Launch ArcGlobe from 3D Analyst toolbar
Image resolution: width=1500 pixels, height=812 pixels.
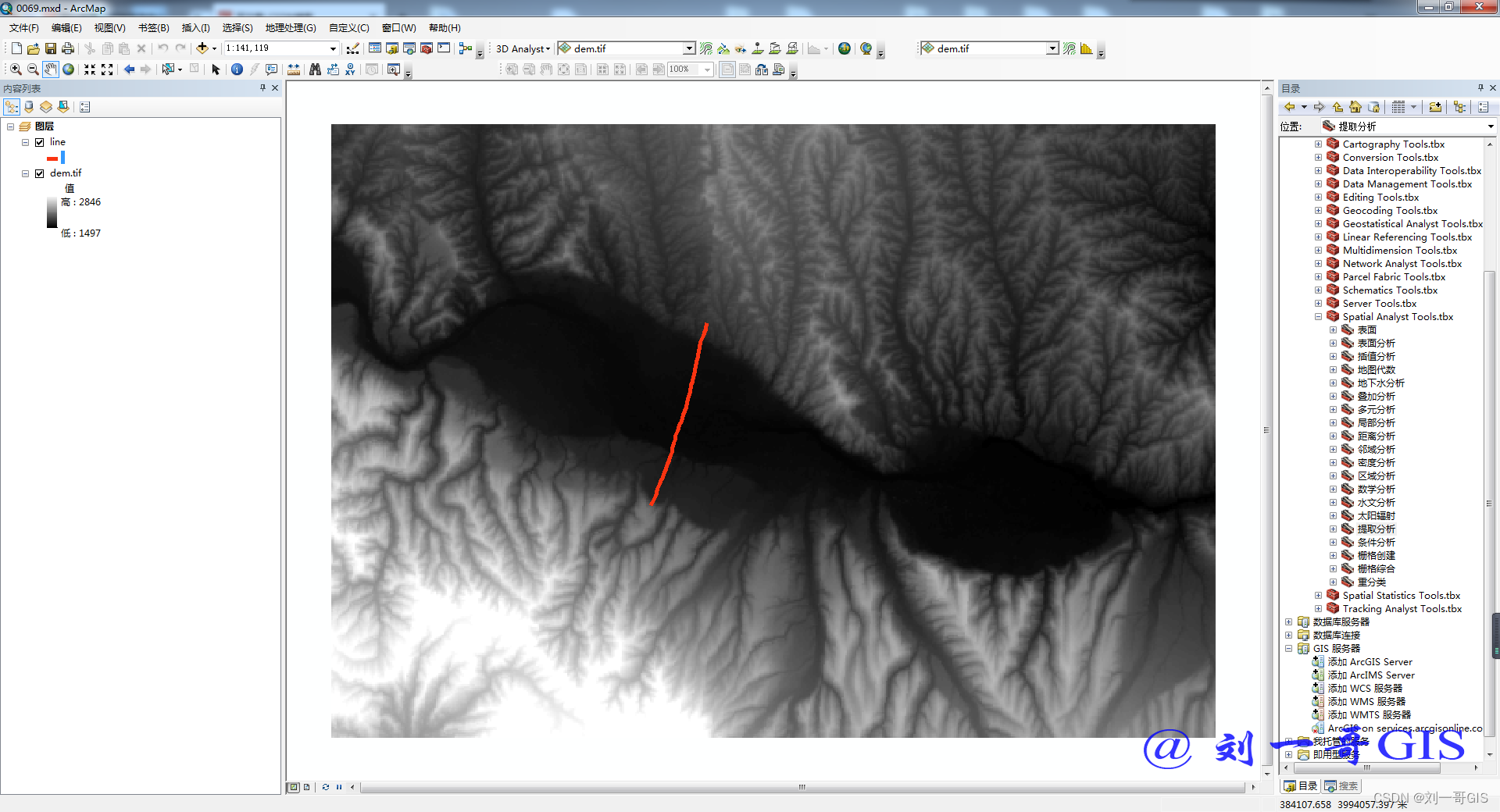866,48
